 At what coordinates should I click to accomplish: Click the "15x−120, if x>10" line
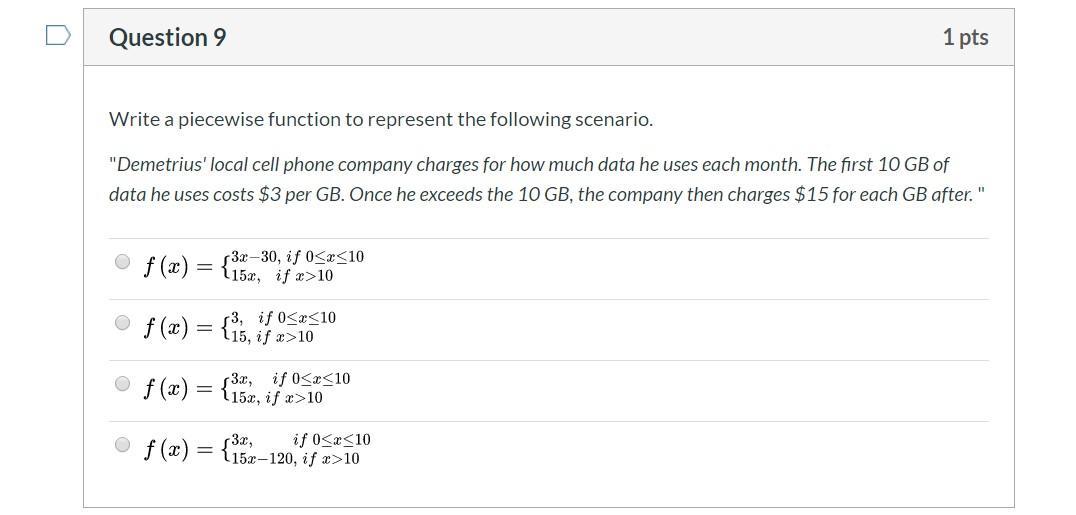[295, 459]
